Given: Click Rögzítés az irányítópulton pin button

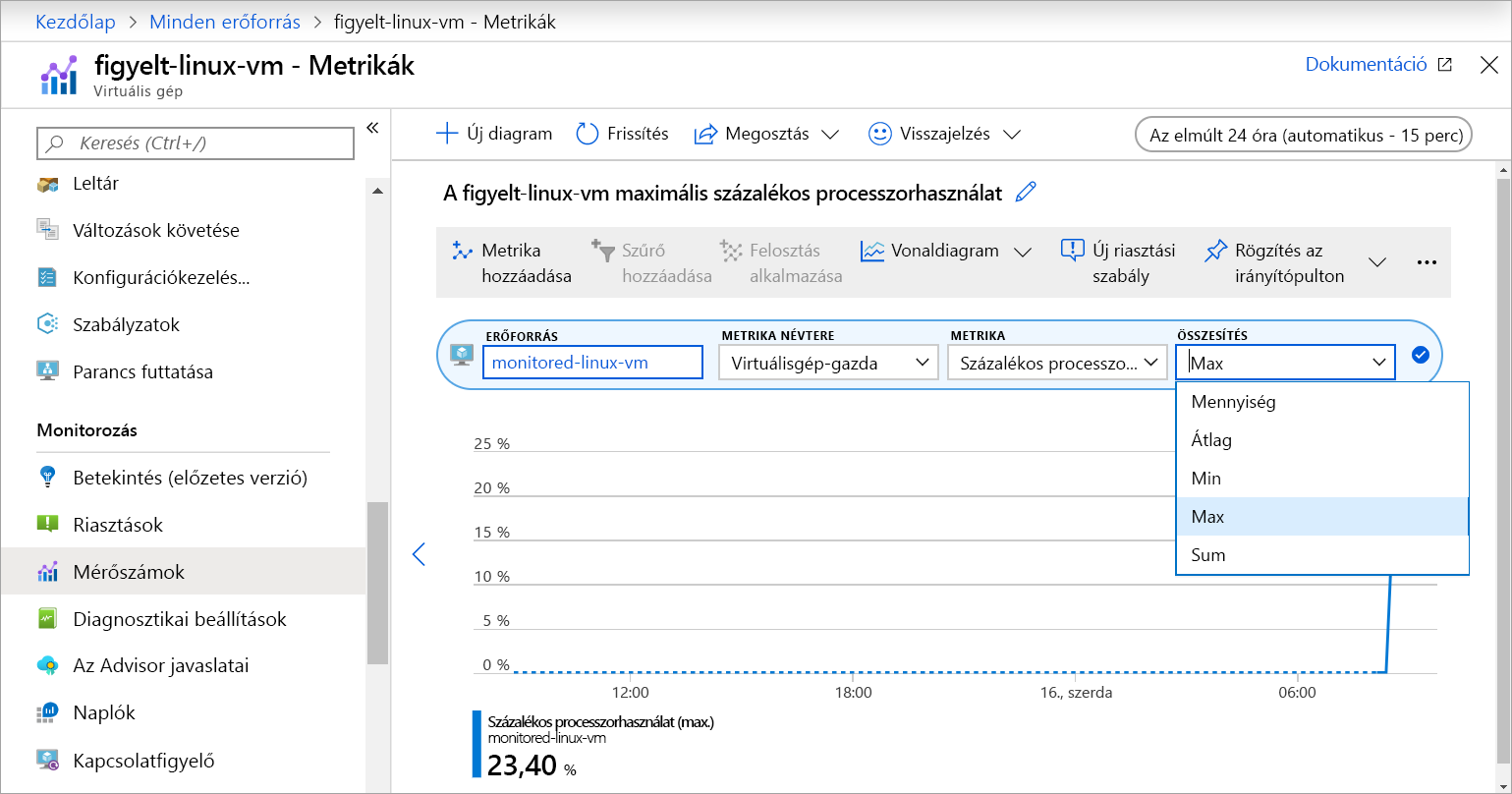Looking at the screenshot, I should click(x=1274, y=262).
